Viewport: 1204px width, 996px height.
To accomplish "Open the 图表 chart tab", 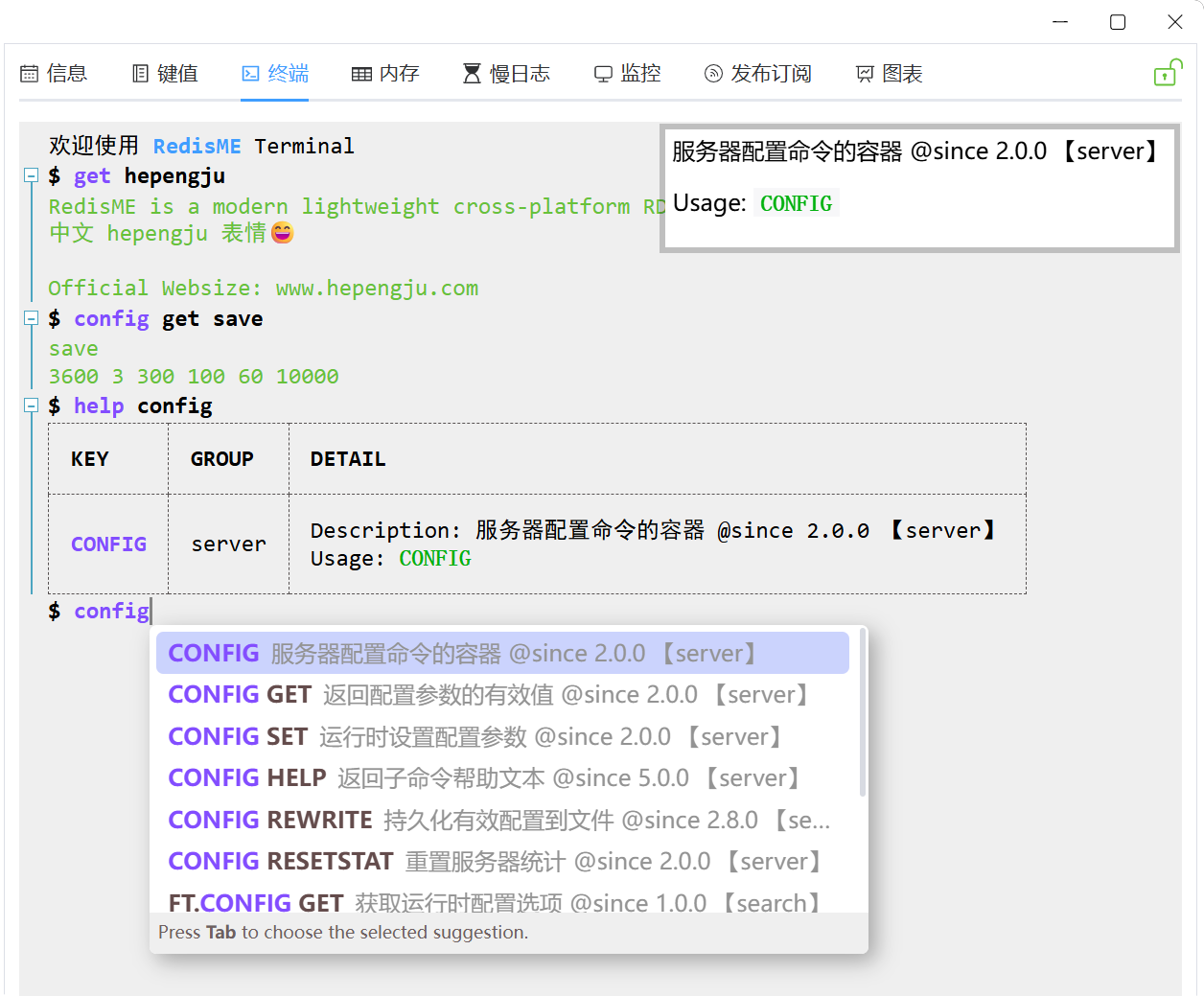I will pyautogui.click(x=889, y=74).
